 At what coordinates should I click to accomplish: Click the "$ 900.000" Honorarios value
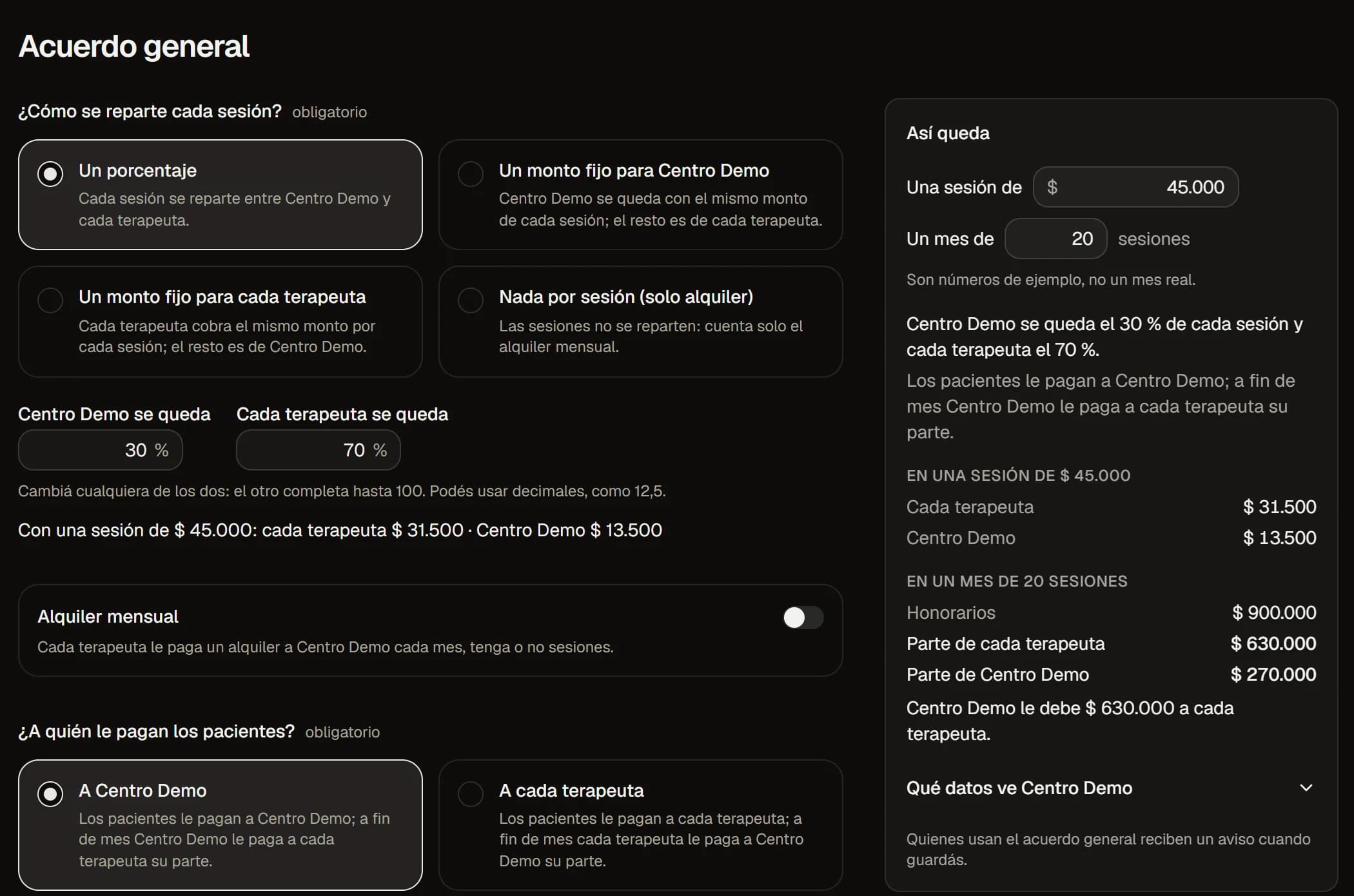pyautogui.click(x=1274, y=612)
